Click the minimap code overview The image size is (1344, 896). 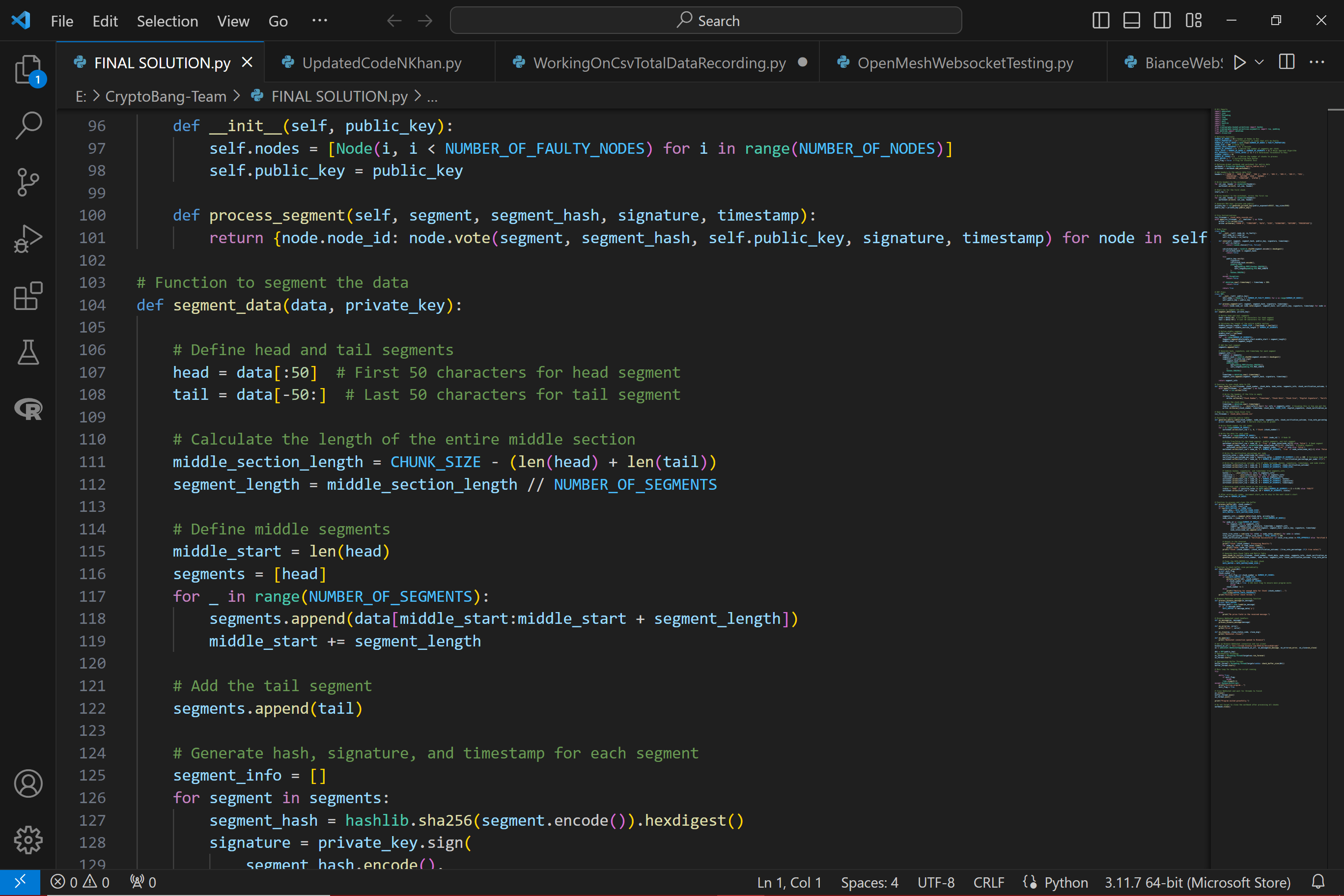pos(1268,400)
